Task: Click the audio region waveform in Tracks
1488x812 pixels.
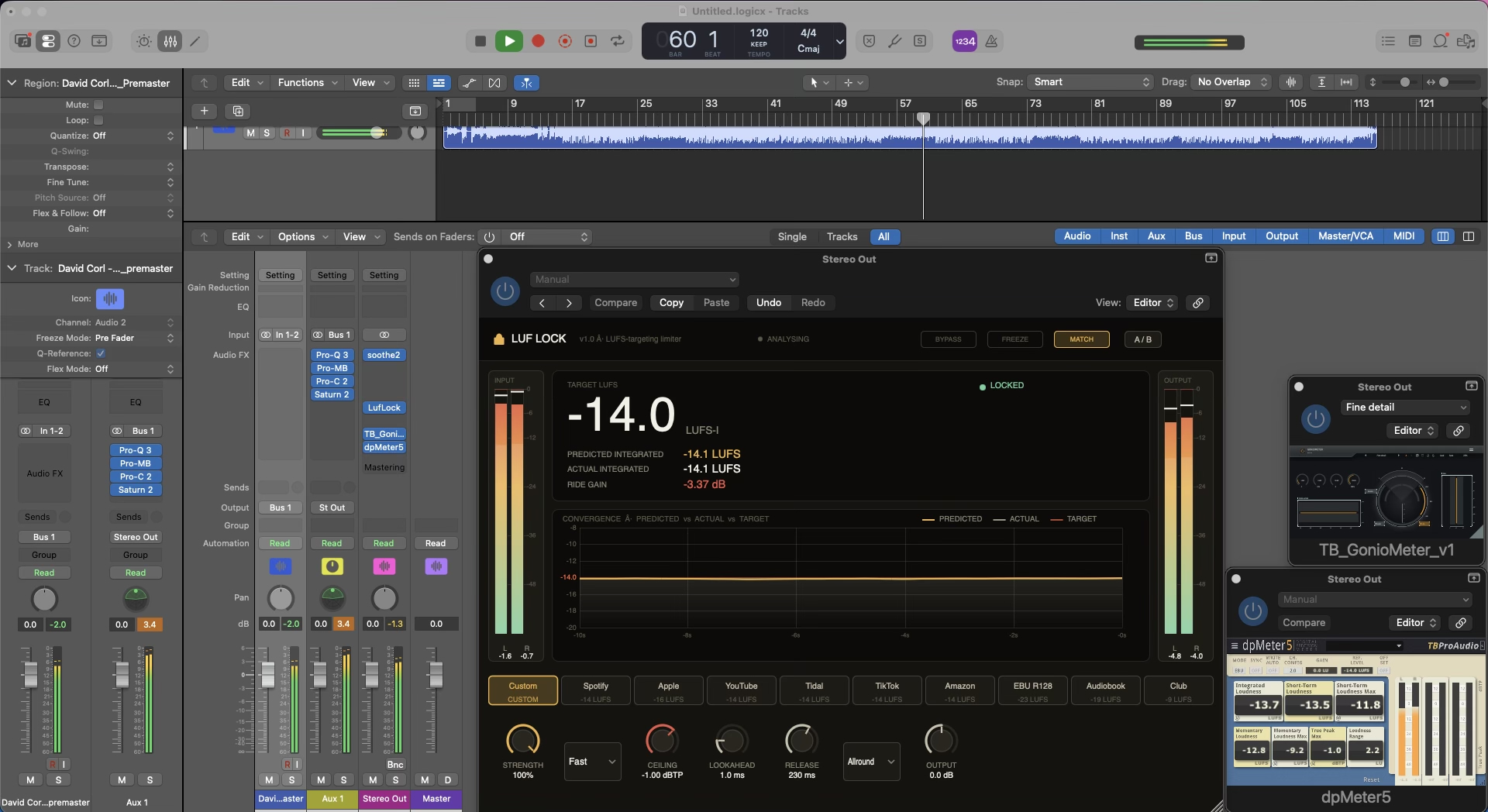Action: pos(909,137)
